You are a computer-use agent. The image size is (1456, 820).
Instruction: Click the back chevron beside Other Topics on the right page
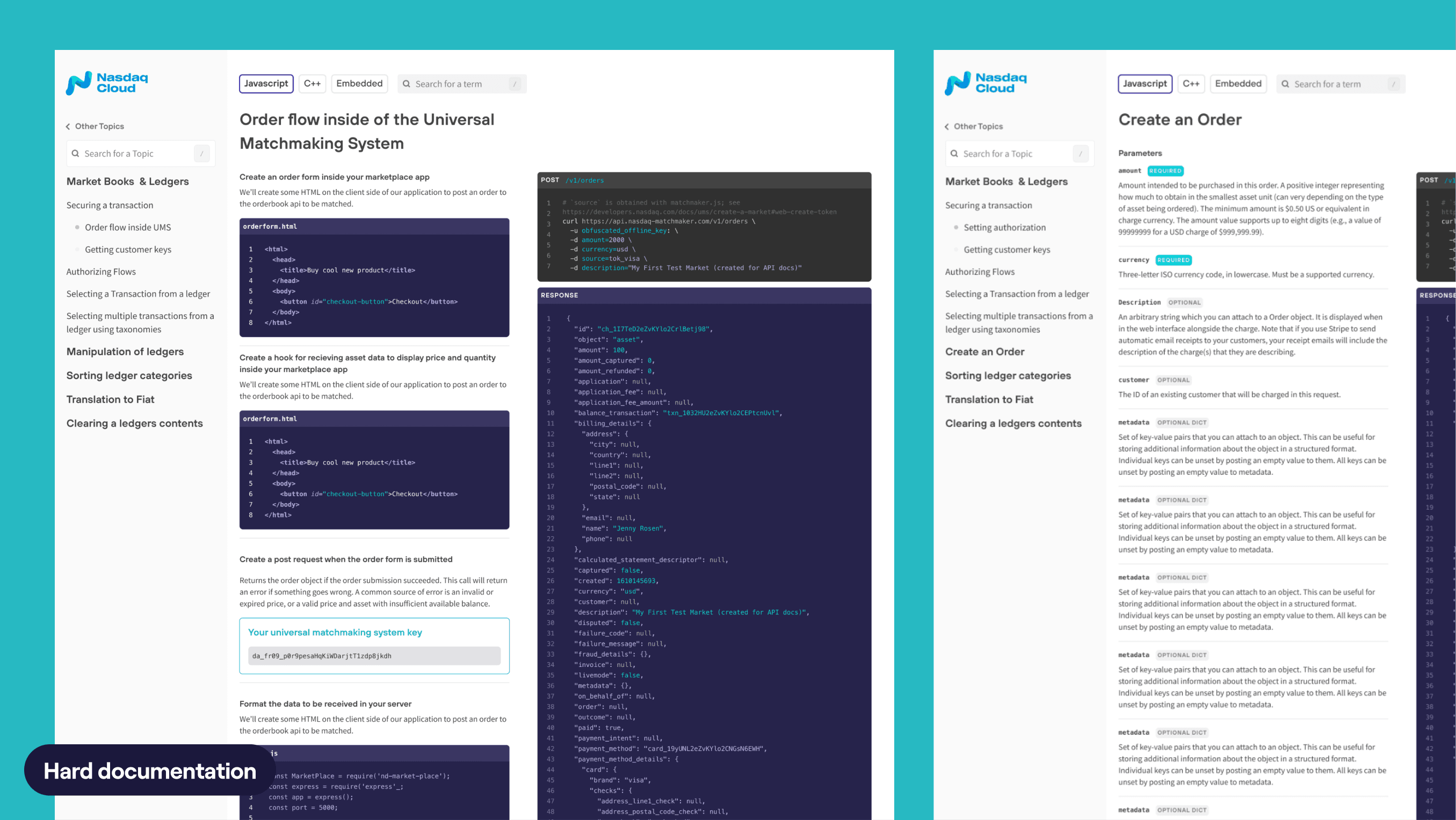click(947, 127)
